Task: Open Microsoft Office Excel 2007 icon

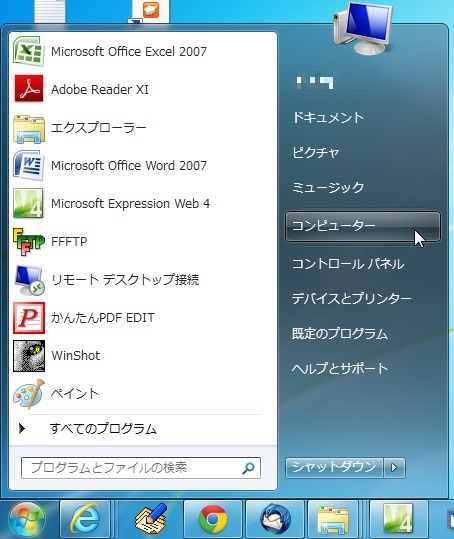Action: pyautogui.click(x=29, y=52)
